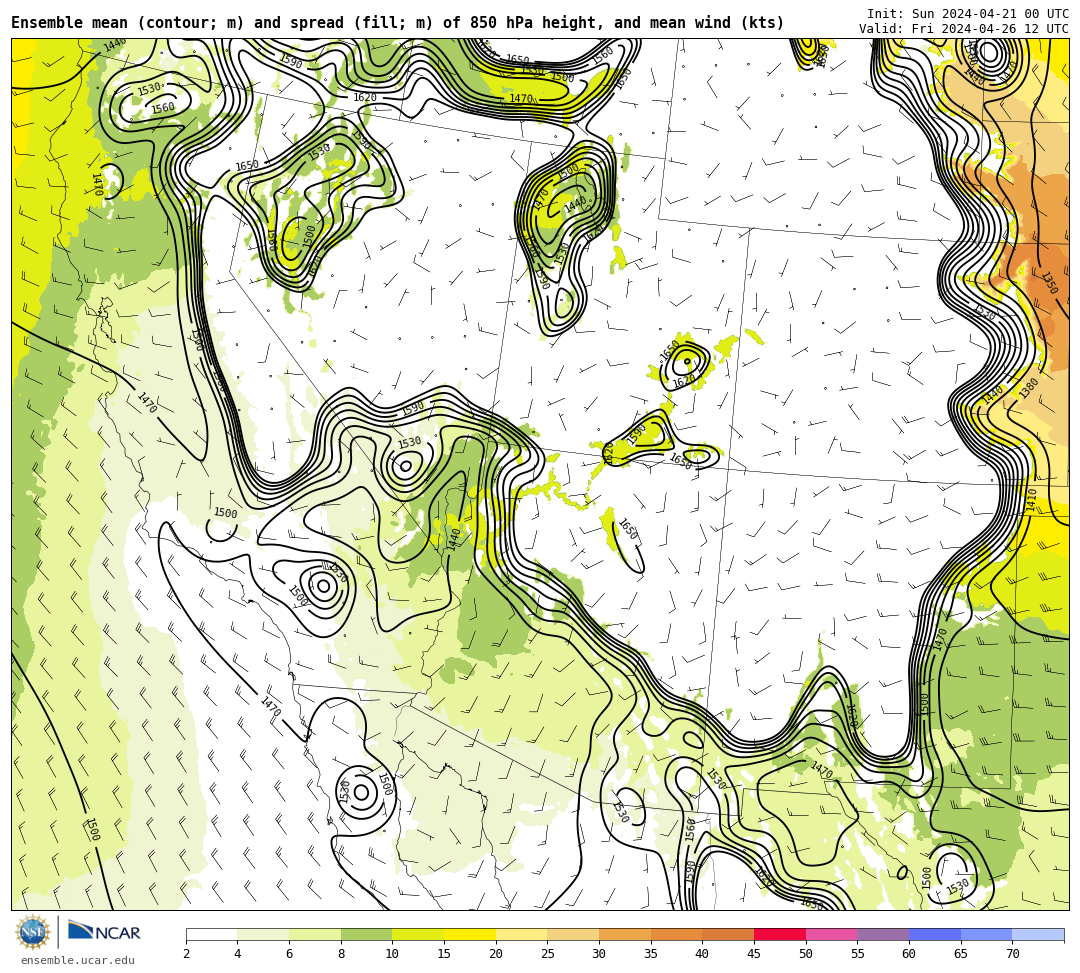Click the colorbar tick label 30
The width and height of the screenshot is (1080, 973).
tap(599, 954)
